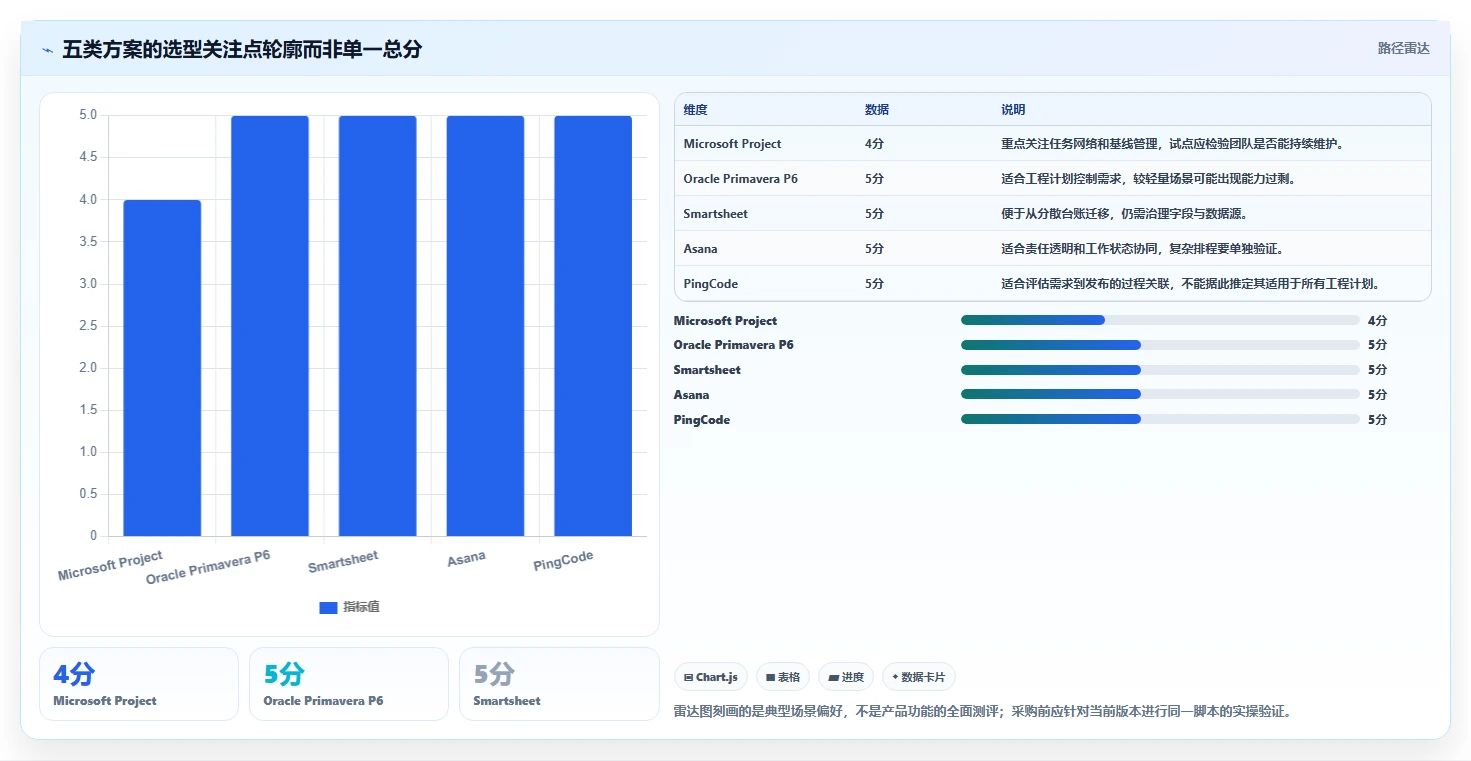
Task: Select the 进度 chip
Action: point(846,677)
